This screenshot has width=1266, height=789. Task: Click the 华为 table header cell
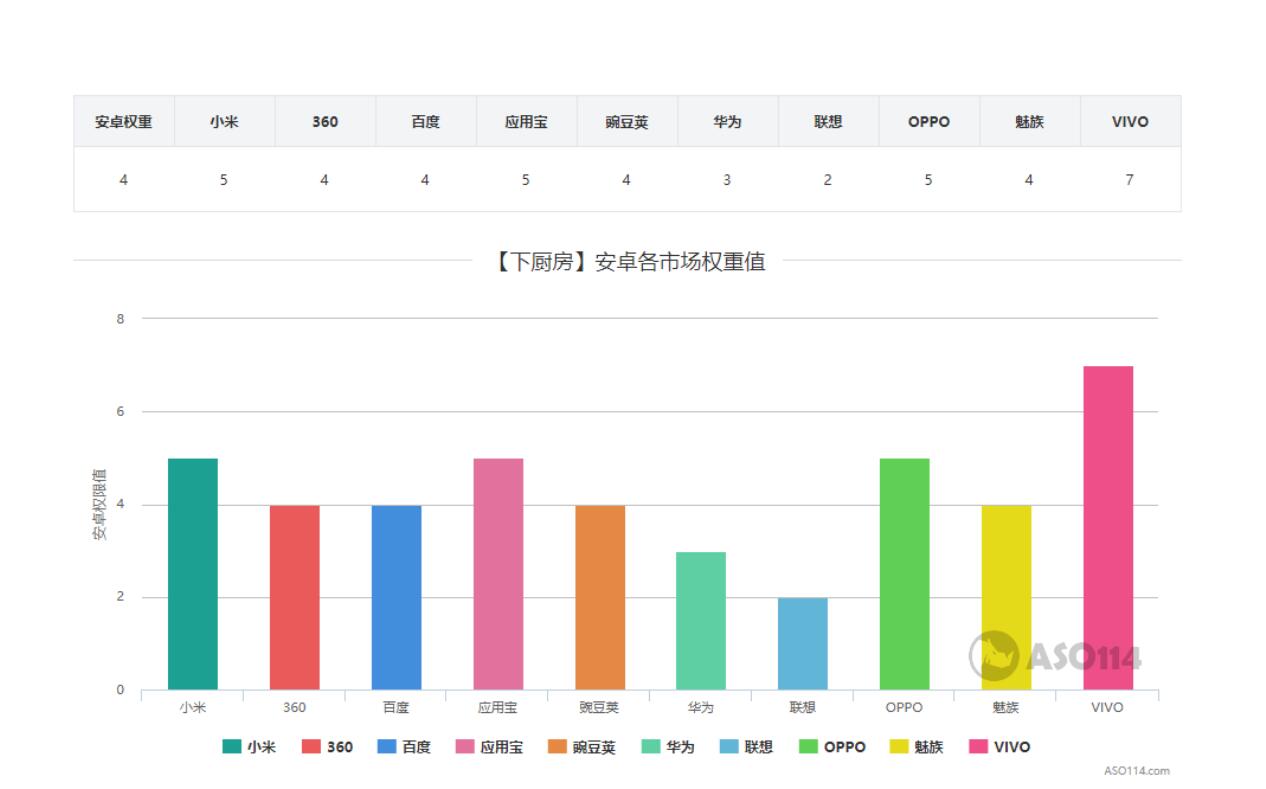pyautogui.click(x=727, y=122)
